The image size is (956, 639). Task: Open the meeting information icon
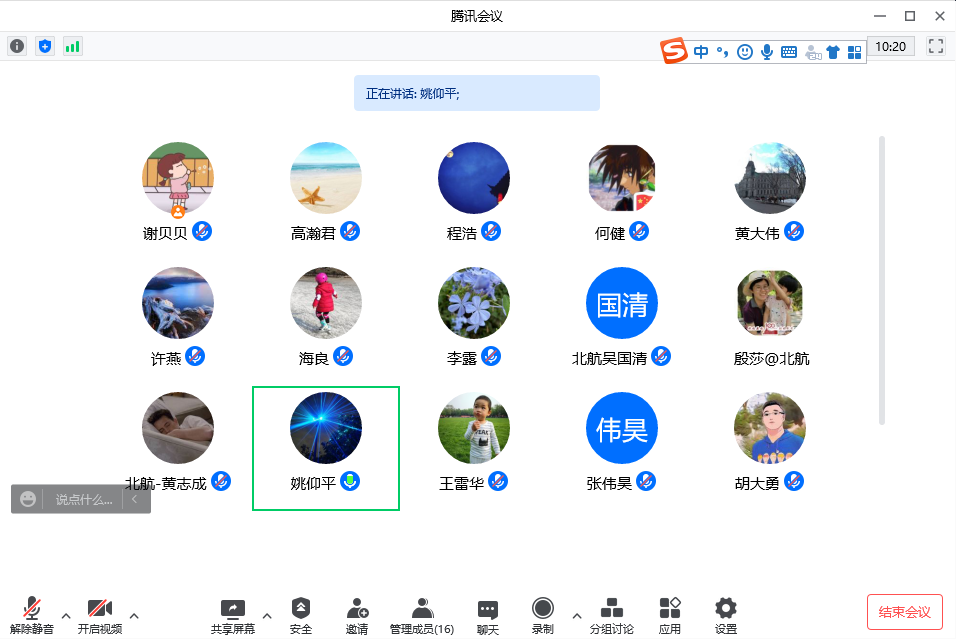tap(16, 45)
